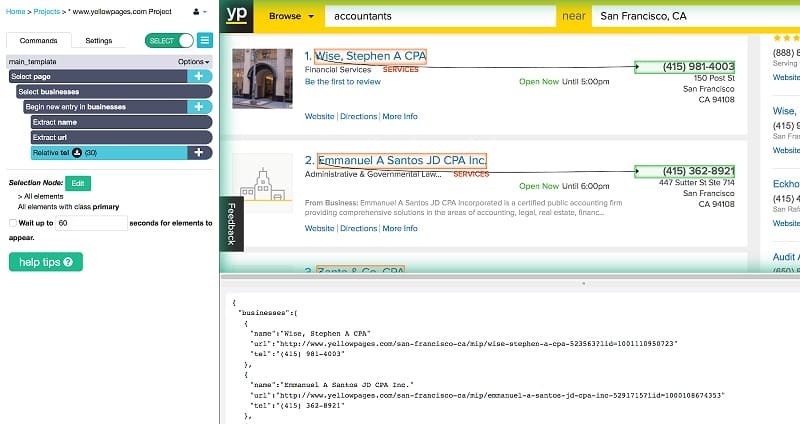Viewport: 800px width, 424px height.
Task: Select the Relative tel command
Action: pos(109,153)
